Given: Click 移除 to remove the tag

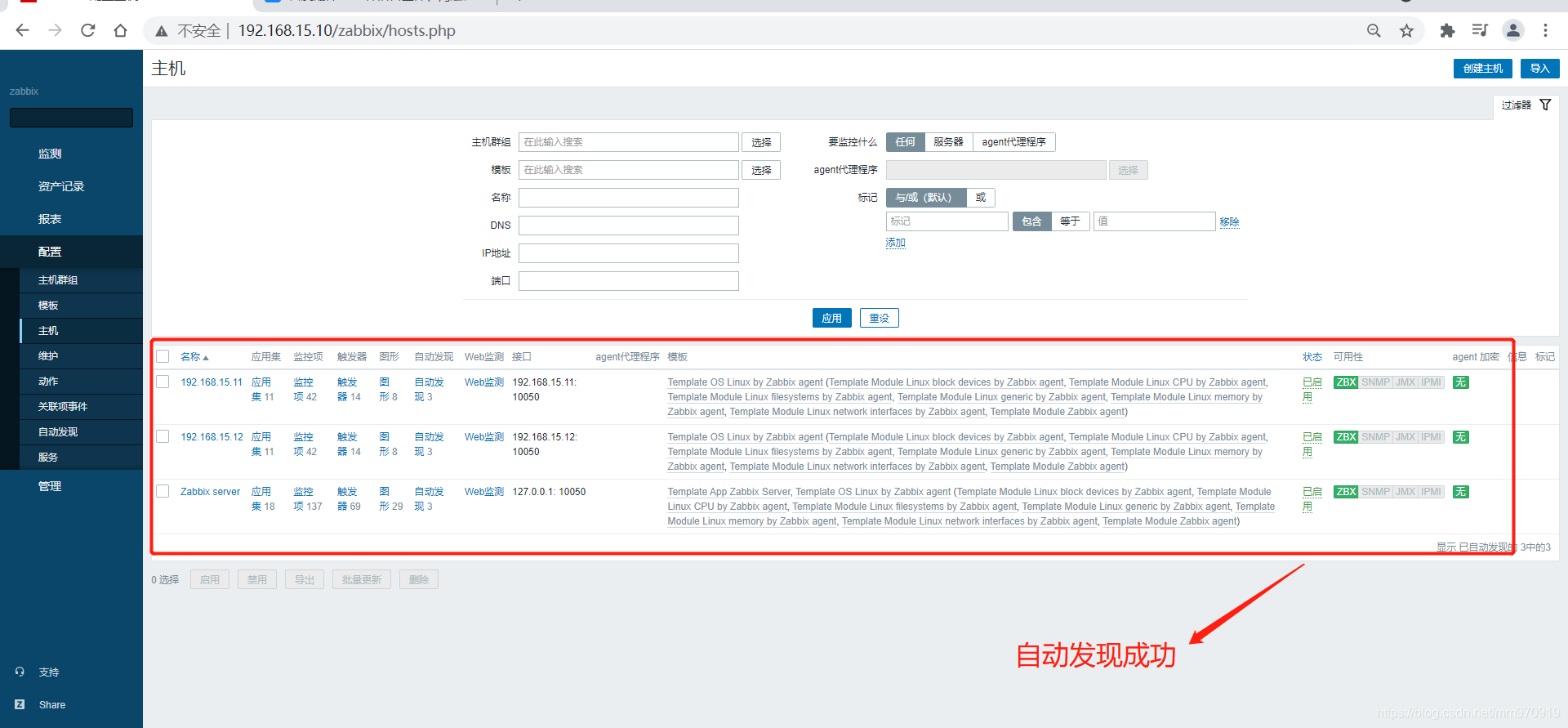Looking at the screenshot, I should 1229,222.
